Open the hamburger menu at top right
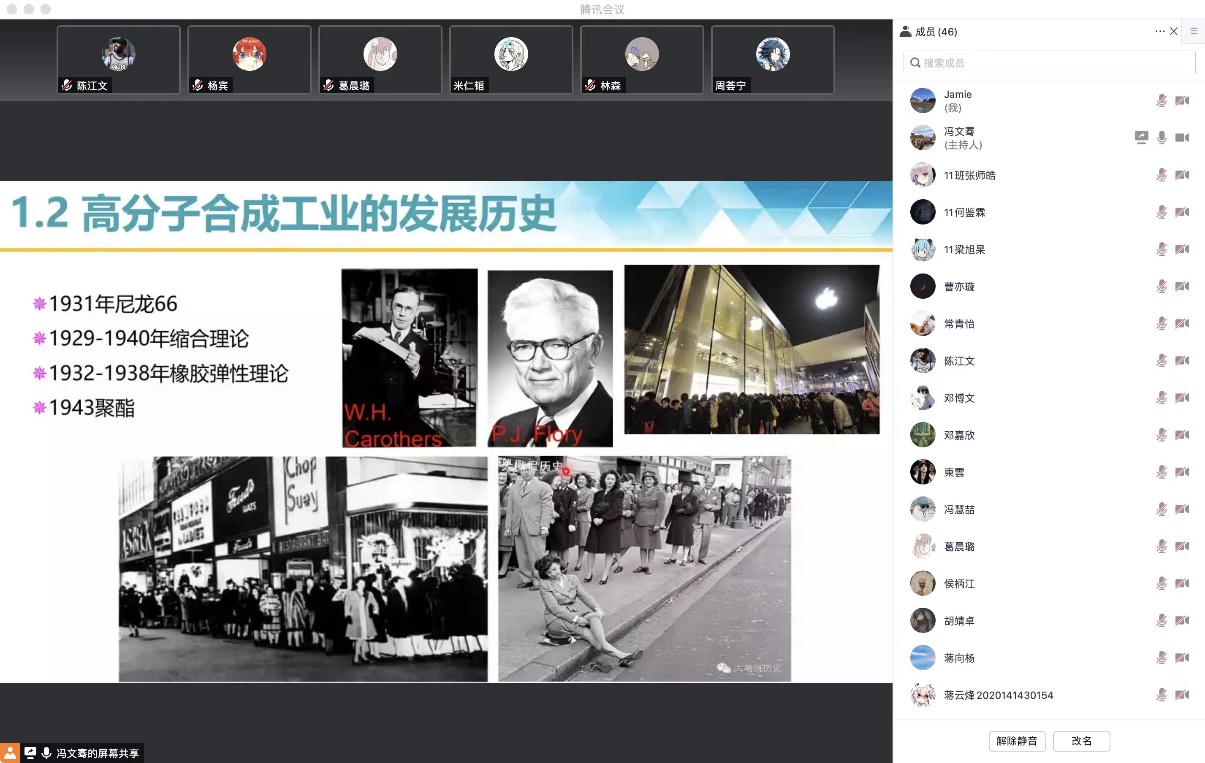The image size is (1205, 763). tap(1193, 32)
